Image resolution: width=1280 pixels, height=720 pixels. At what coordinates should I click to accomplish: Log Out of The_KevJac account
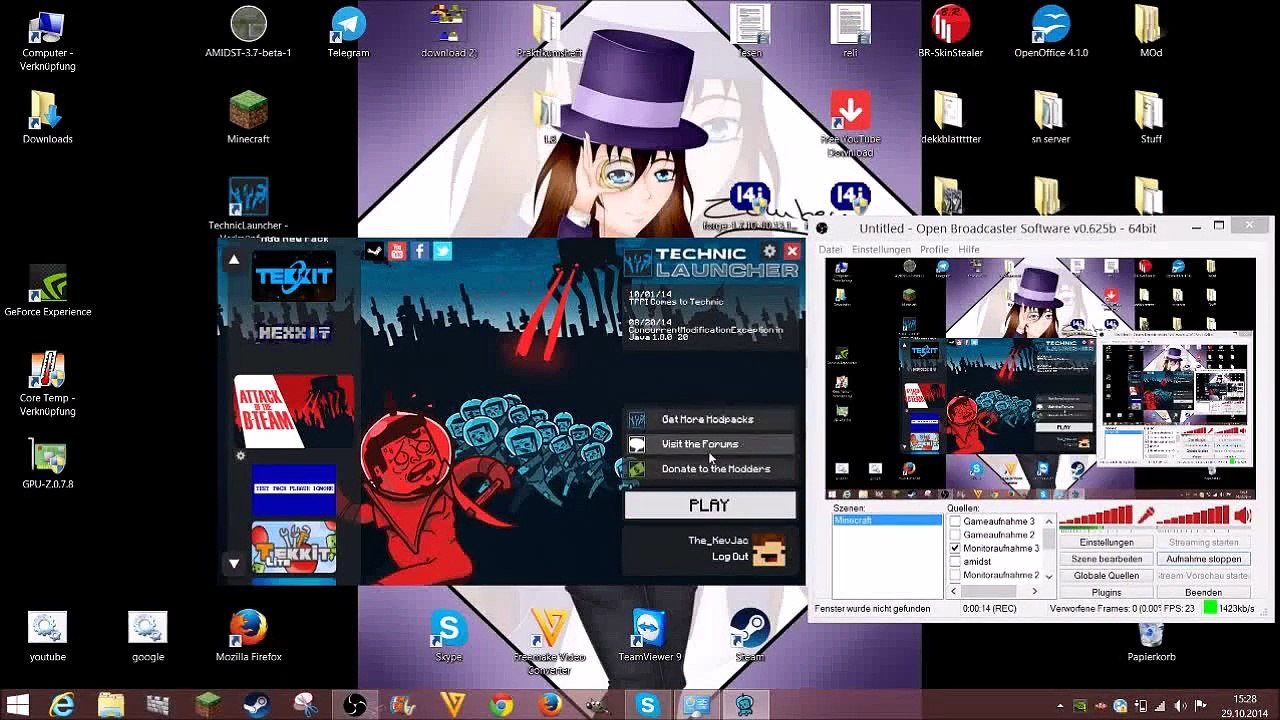tap(730, 557)
